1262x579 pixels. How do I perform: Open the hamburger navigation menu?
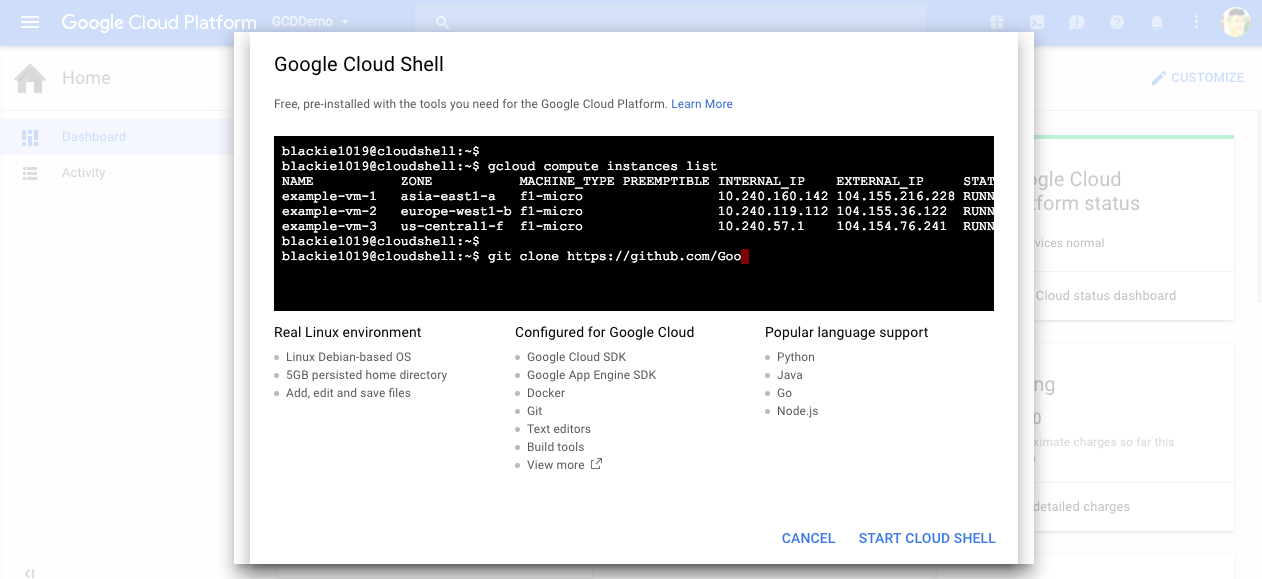click(x=30, y=22)
